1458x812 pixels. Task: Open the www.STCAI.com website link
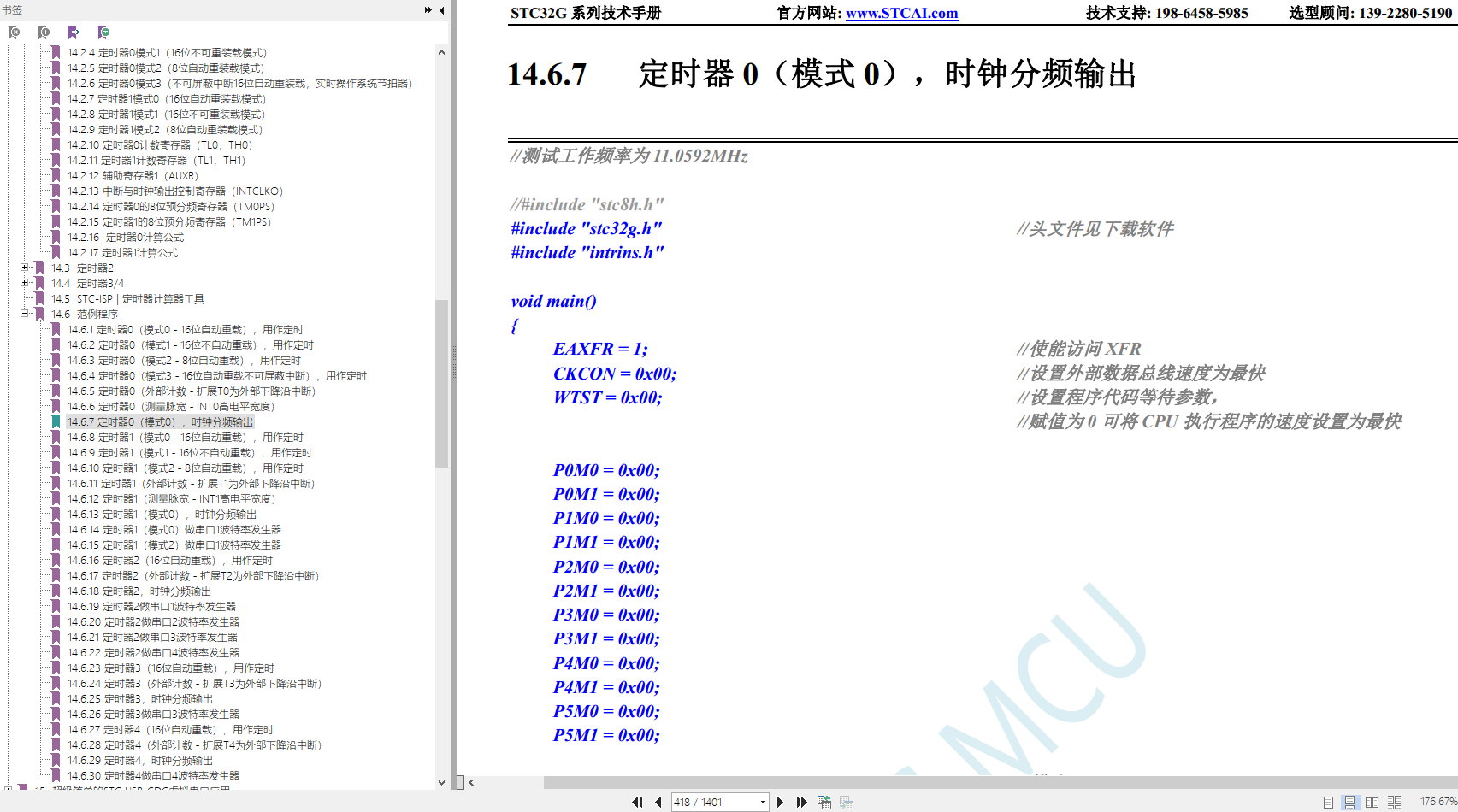[x=901, y=13]
